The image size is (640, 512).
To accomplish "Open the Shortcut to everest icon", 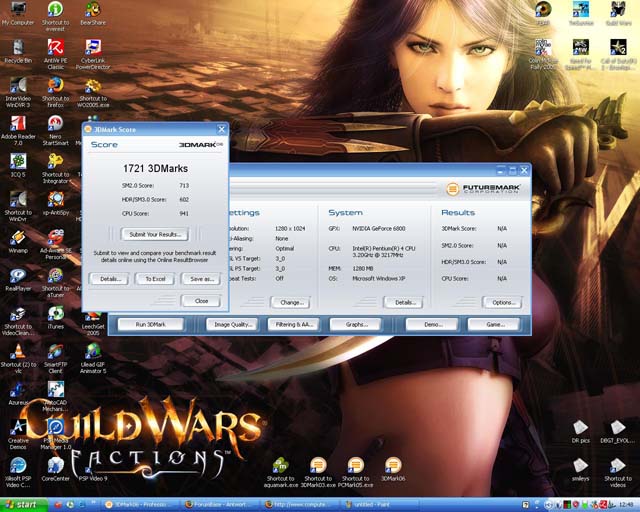I will [x=56, y=16].
